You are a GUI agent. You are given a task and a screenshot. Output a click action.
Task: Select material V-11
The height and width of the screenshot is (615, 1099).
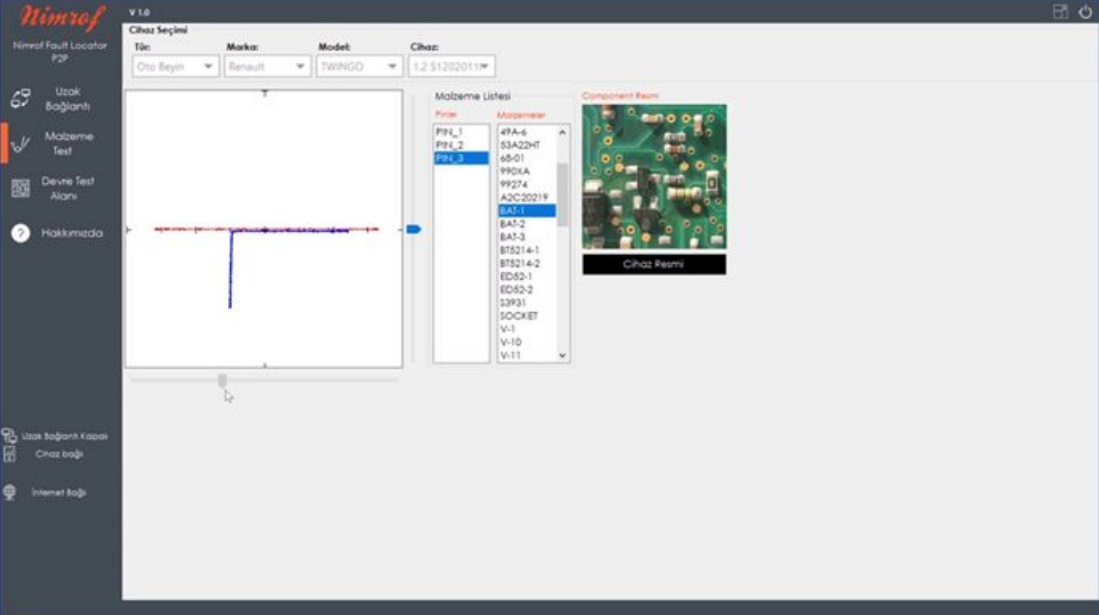click(527, 356)
